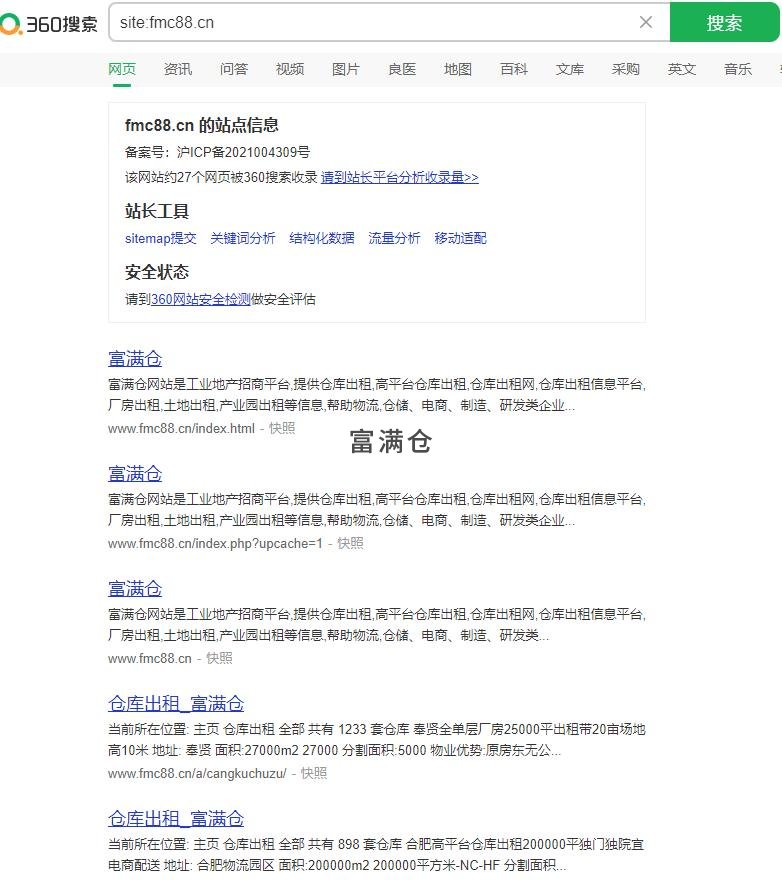Screen dimensions: 782x882
Task: Open the 请到站长平台分析收录量 link
Action: click(x=399, y=177)
